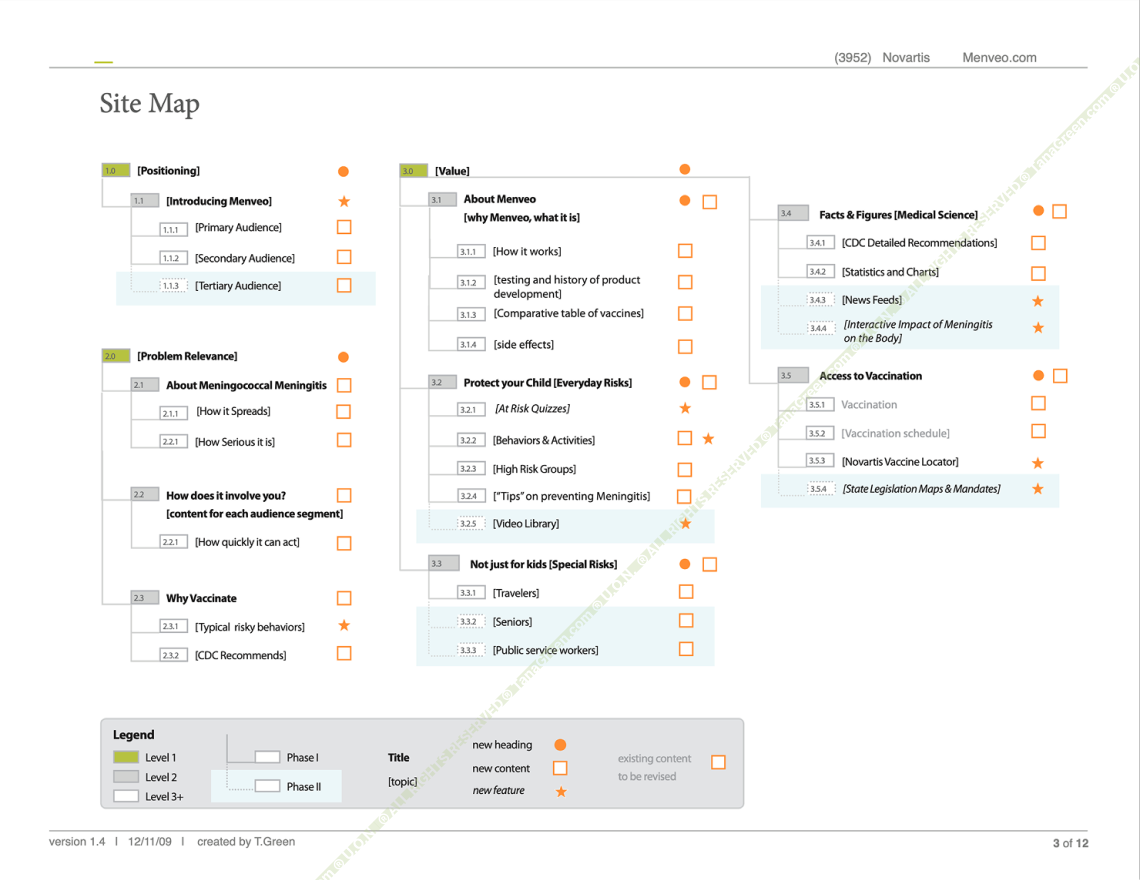This screenshot has height=880, width=1140.
Task: Click the orange dot on Facts & Figures row
Action: [x=1038, y=211]
